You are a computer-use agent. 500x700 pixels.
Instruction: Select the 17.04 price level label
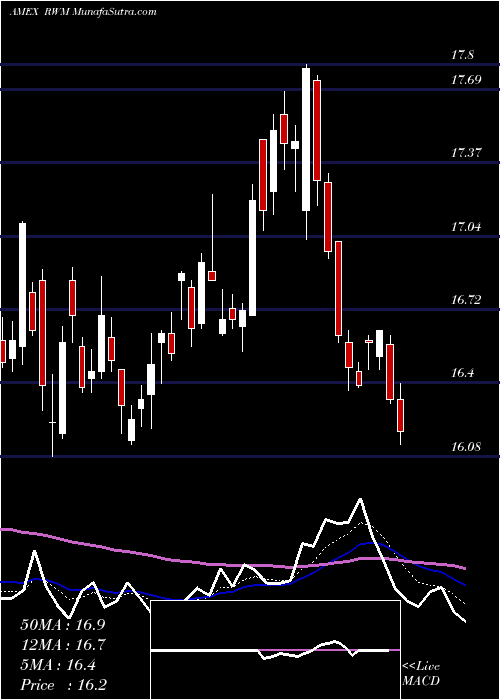coord(466,227)
